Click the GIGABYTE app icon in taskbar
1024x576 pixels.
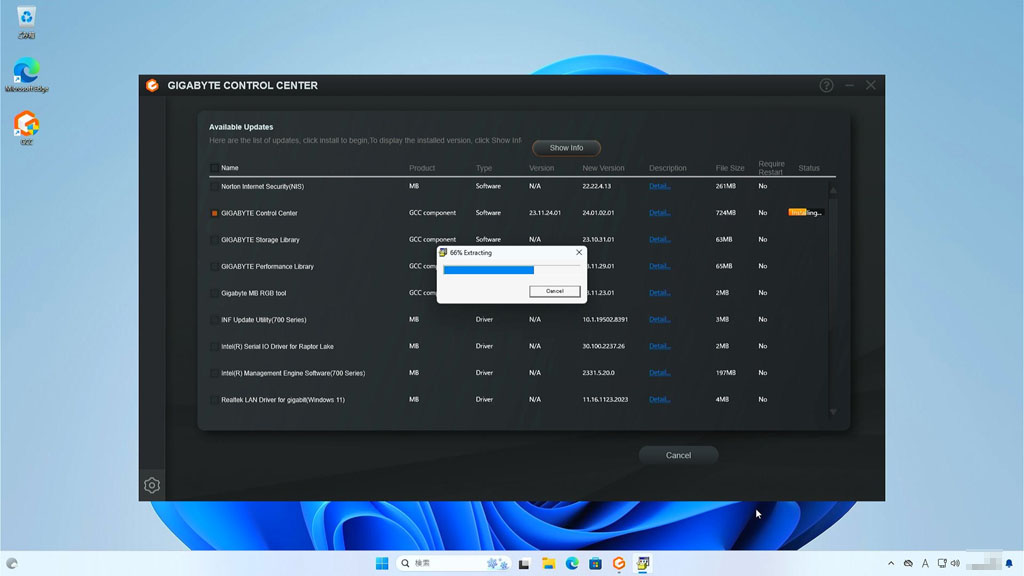[619, 564]
